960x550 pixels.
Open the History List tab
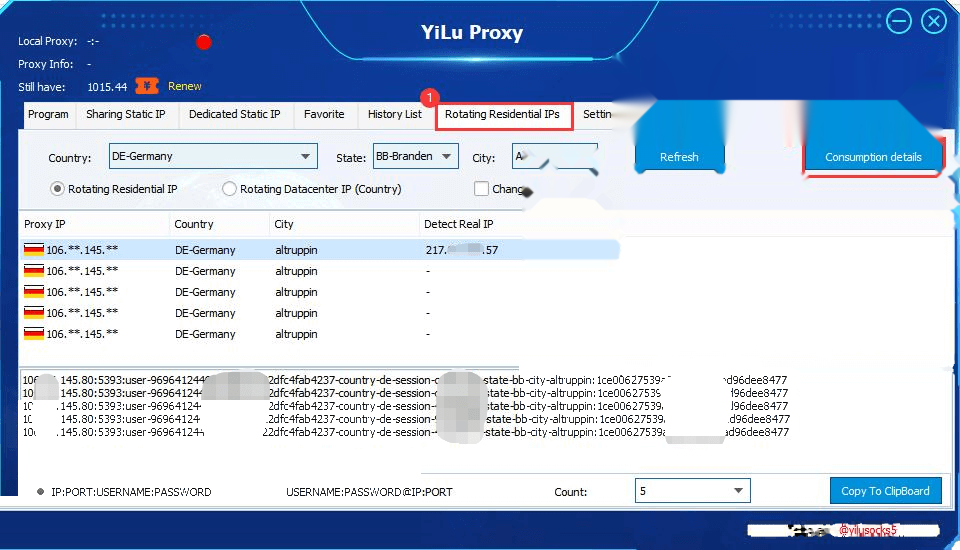pyautogui.click(x=394, y=115)
